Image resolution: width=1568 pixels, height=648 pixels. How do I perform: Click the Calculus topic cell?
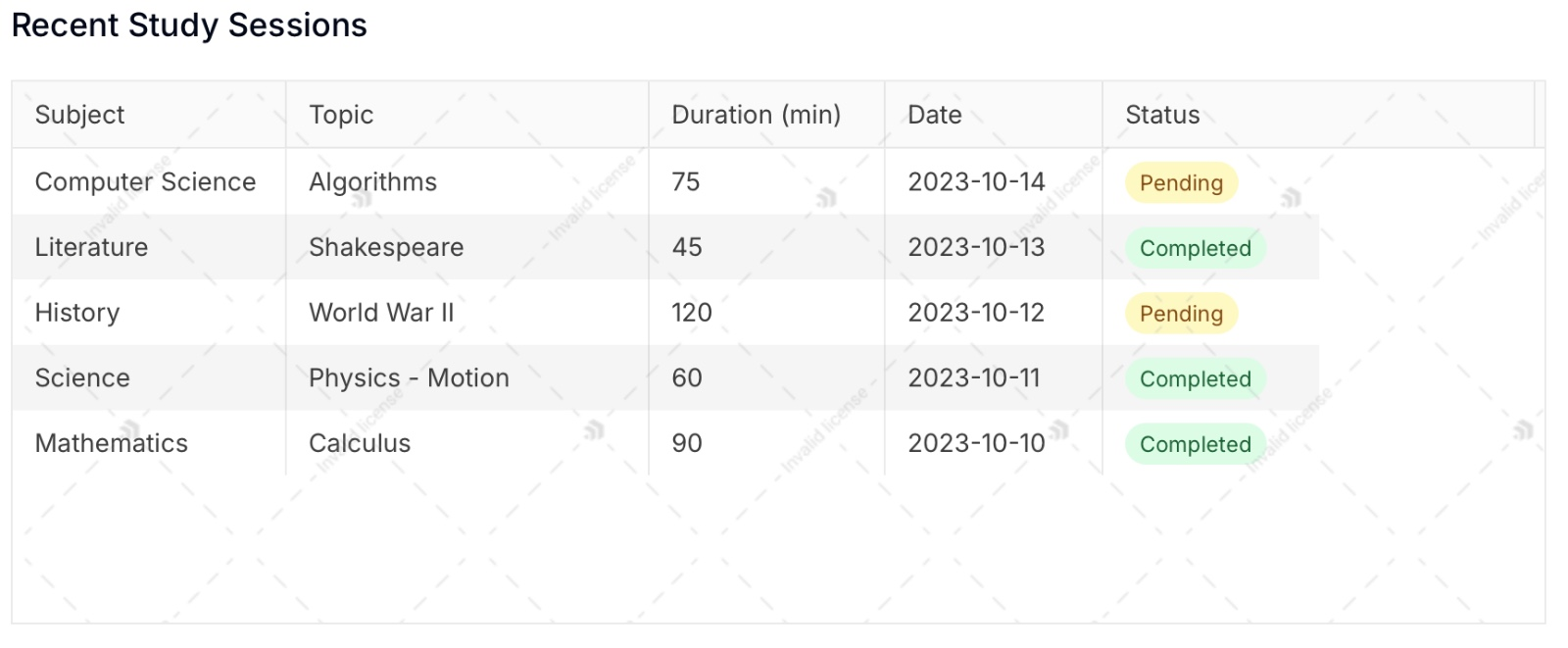(467, 443)
